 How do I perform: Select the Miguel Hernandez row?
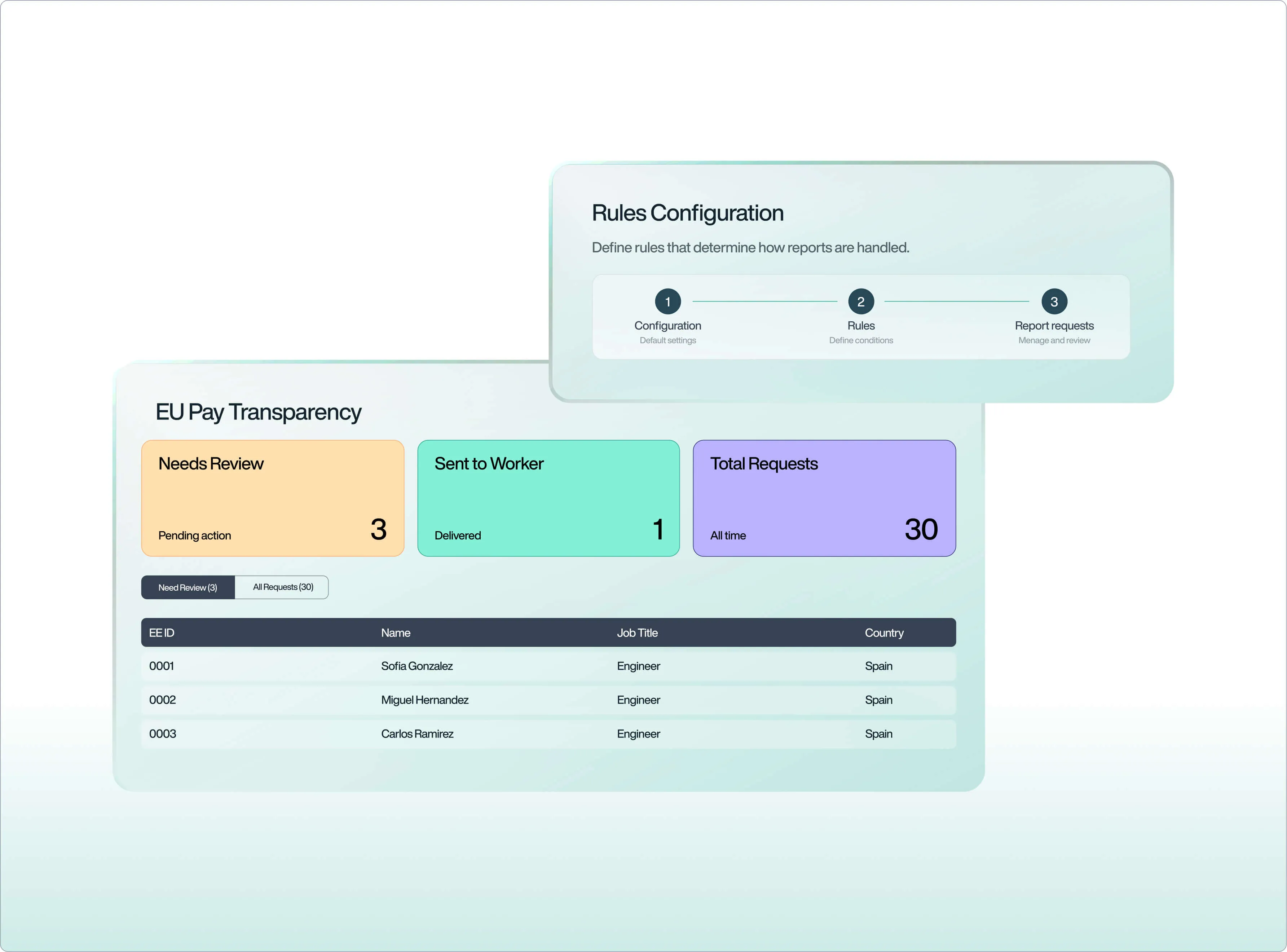tap(548, 700)
